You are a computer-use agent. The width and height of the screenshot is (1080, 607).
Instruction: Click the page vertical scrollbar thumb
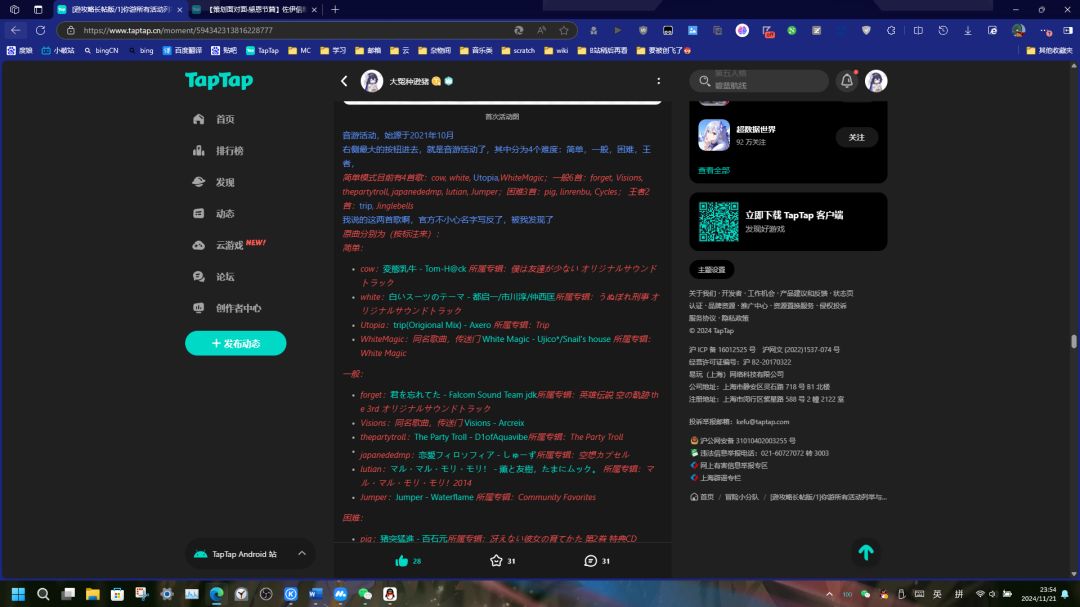pos(1073,341)
